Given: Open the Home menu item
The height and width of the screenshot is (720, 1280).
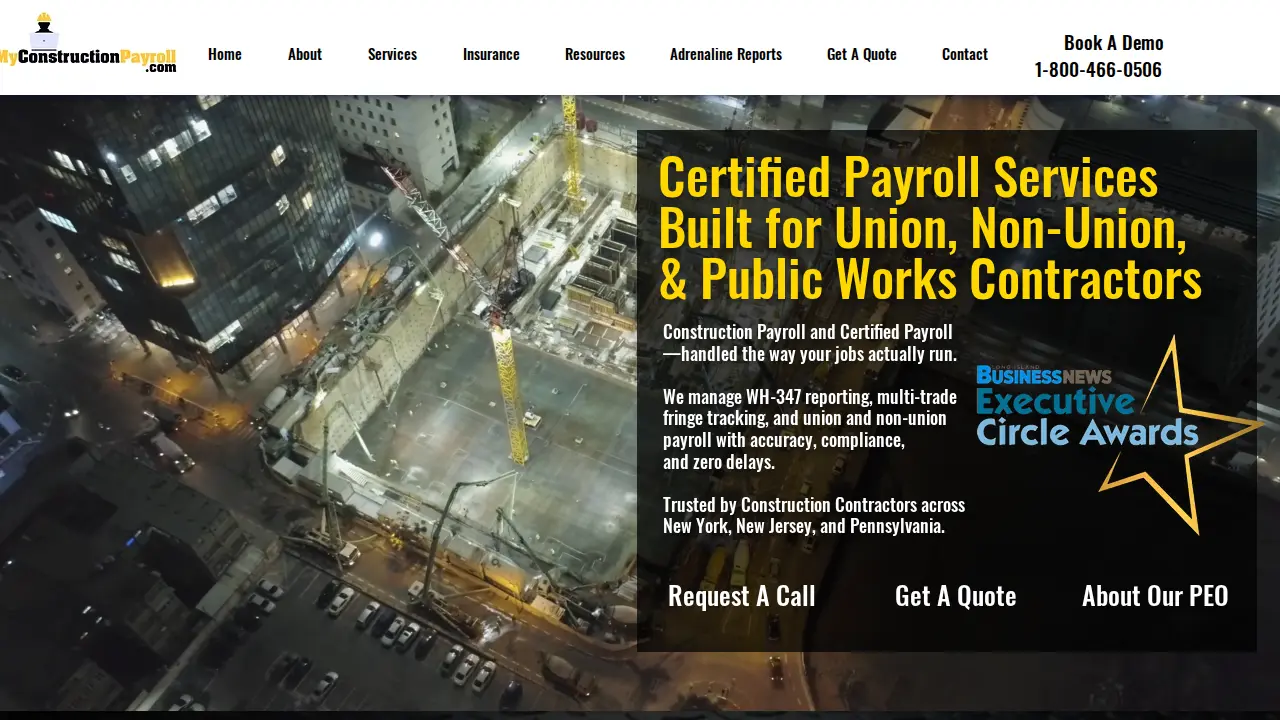Looking at the screenshot, I should (225, 54).
